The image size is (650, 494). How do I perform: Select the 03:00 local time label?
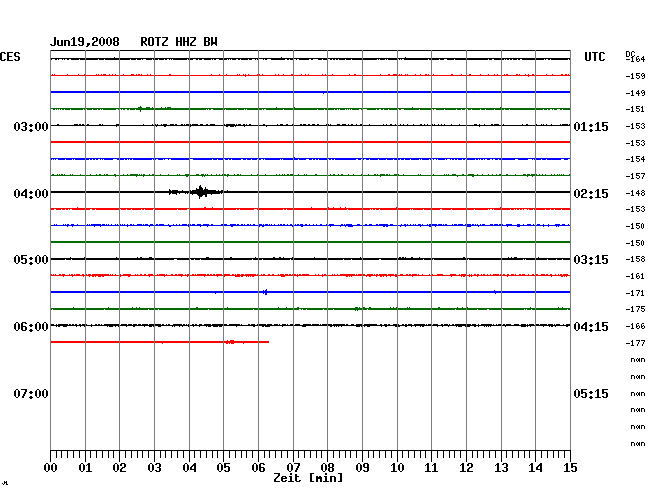(x=31, y=126)
